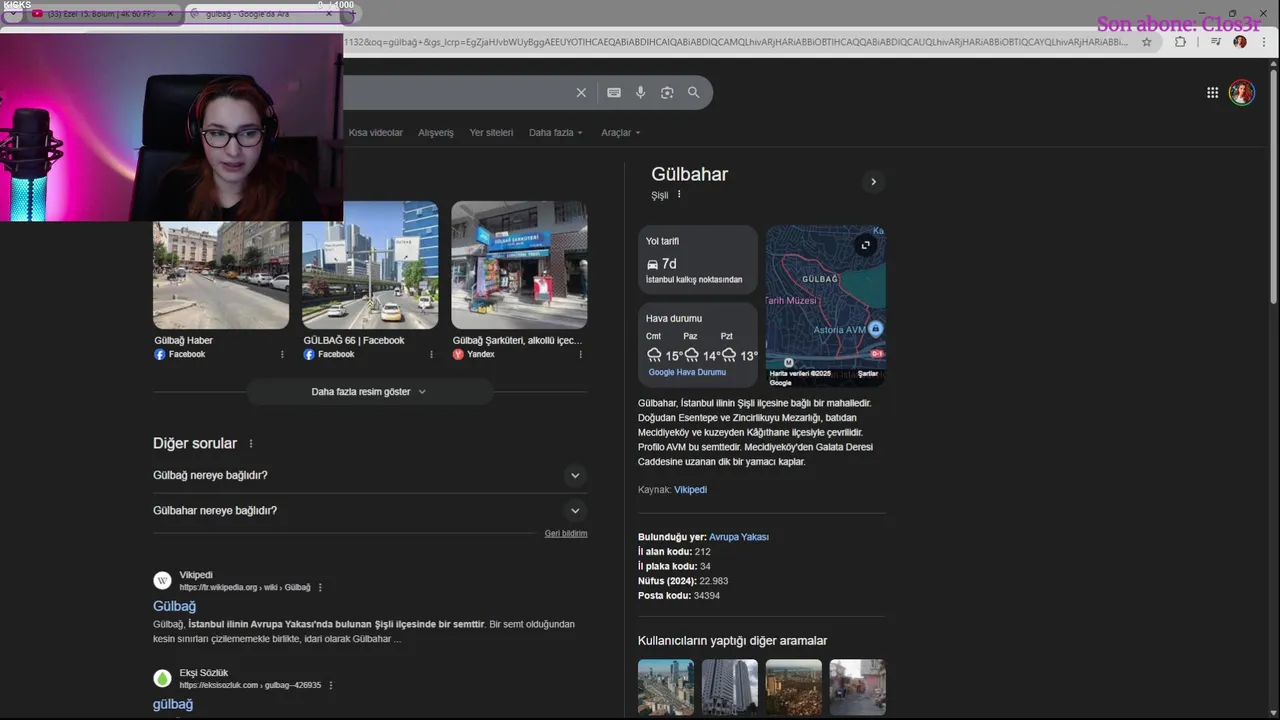Close the Ezel 15. Bölüm tab
Image resolution: width=1280 pixels, height=720 pixels.
(x=170, y=14)
